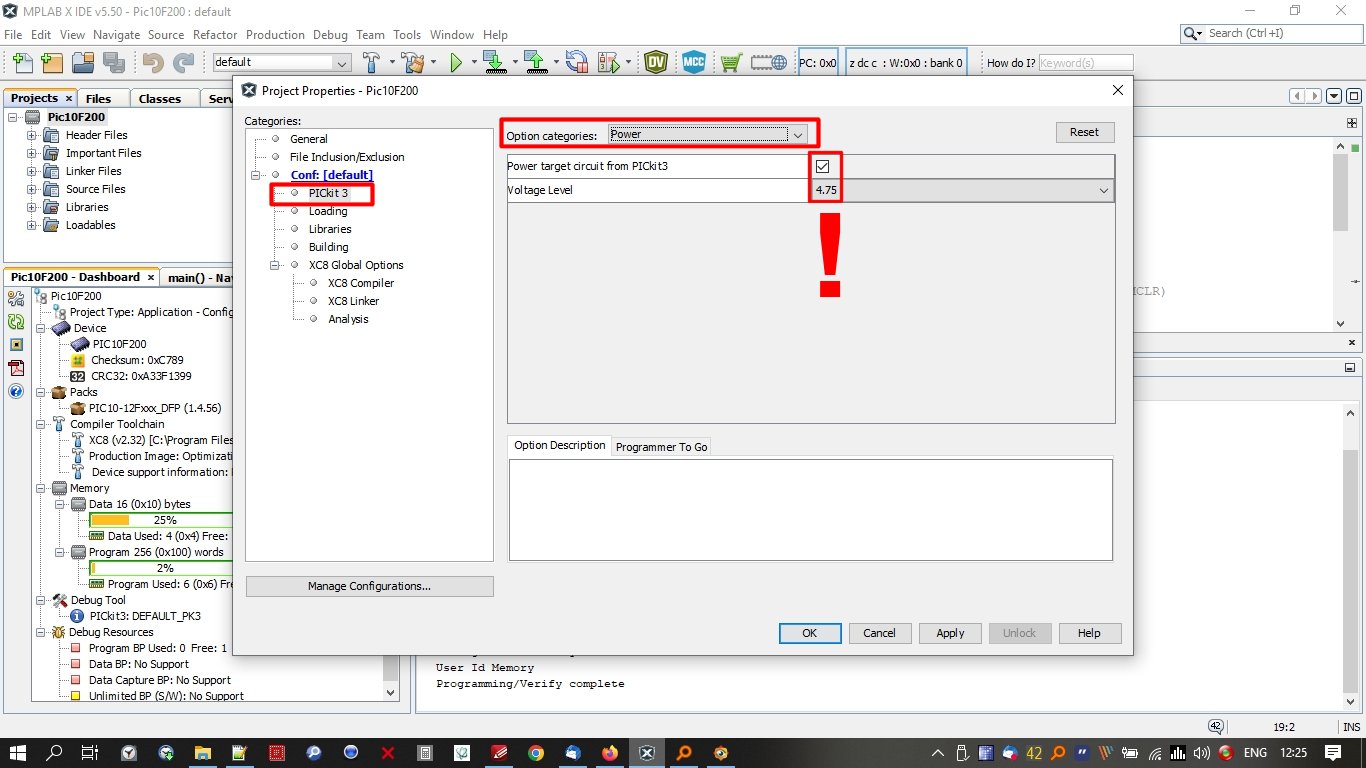Click dashboard project properties wrench icon

point(16,299)
